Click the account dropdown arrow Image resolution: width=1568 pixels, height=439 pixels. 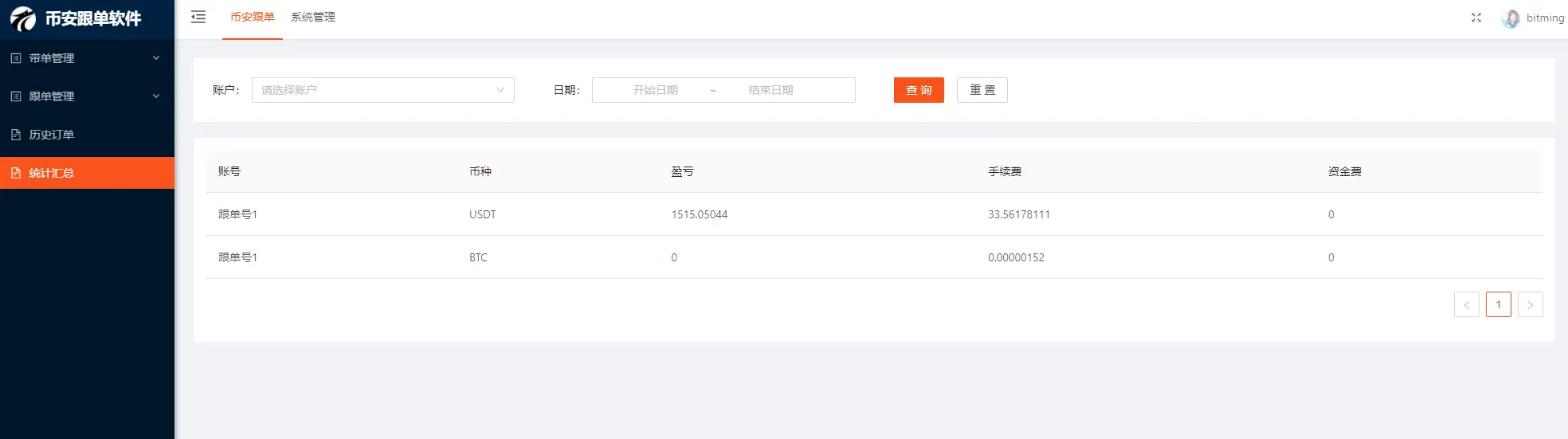pyautogui.click(x=500, y=90)
